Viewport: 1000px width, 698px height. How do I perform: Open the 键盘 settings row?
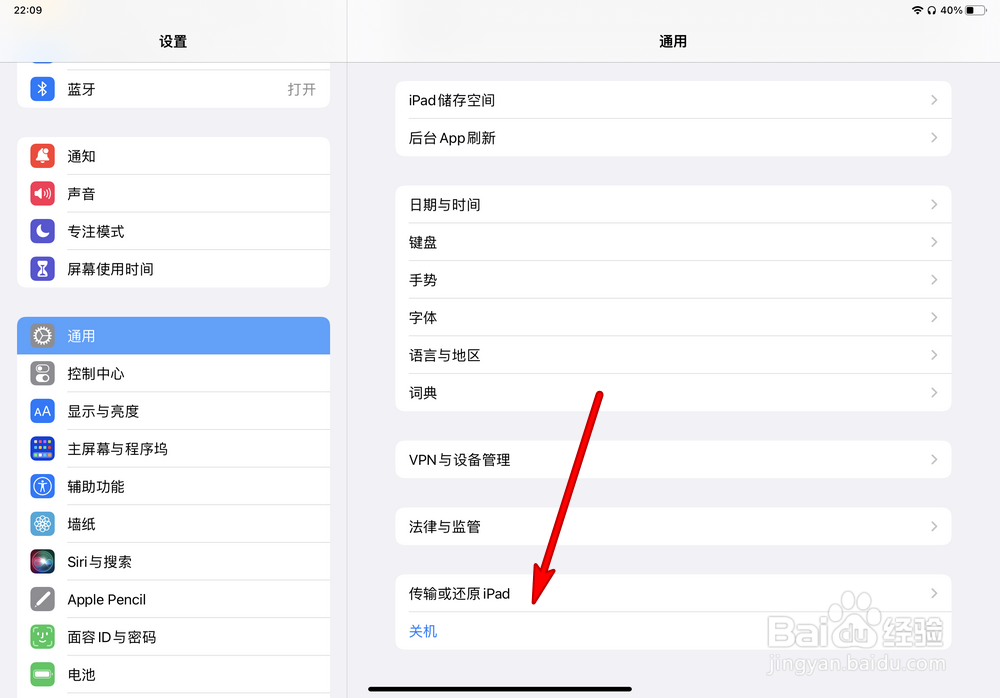point(673,242)
